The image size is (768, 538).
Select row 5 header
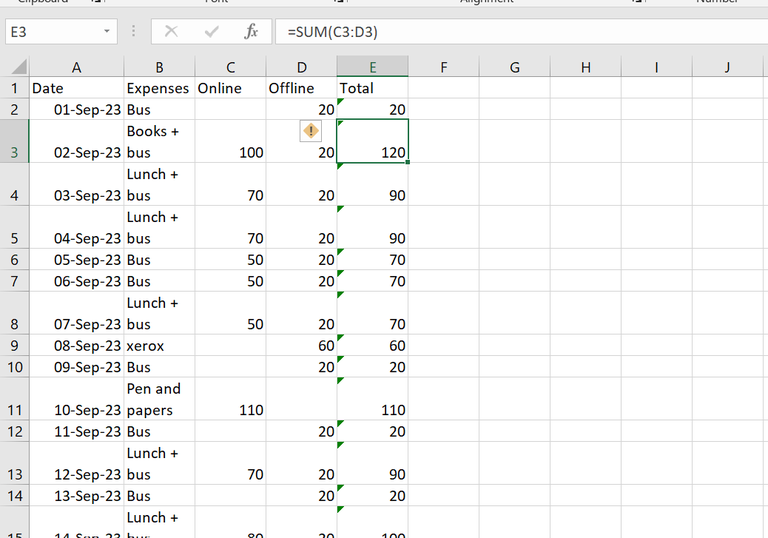pos(14,227)
